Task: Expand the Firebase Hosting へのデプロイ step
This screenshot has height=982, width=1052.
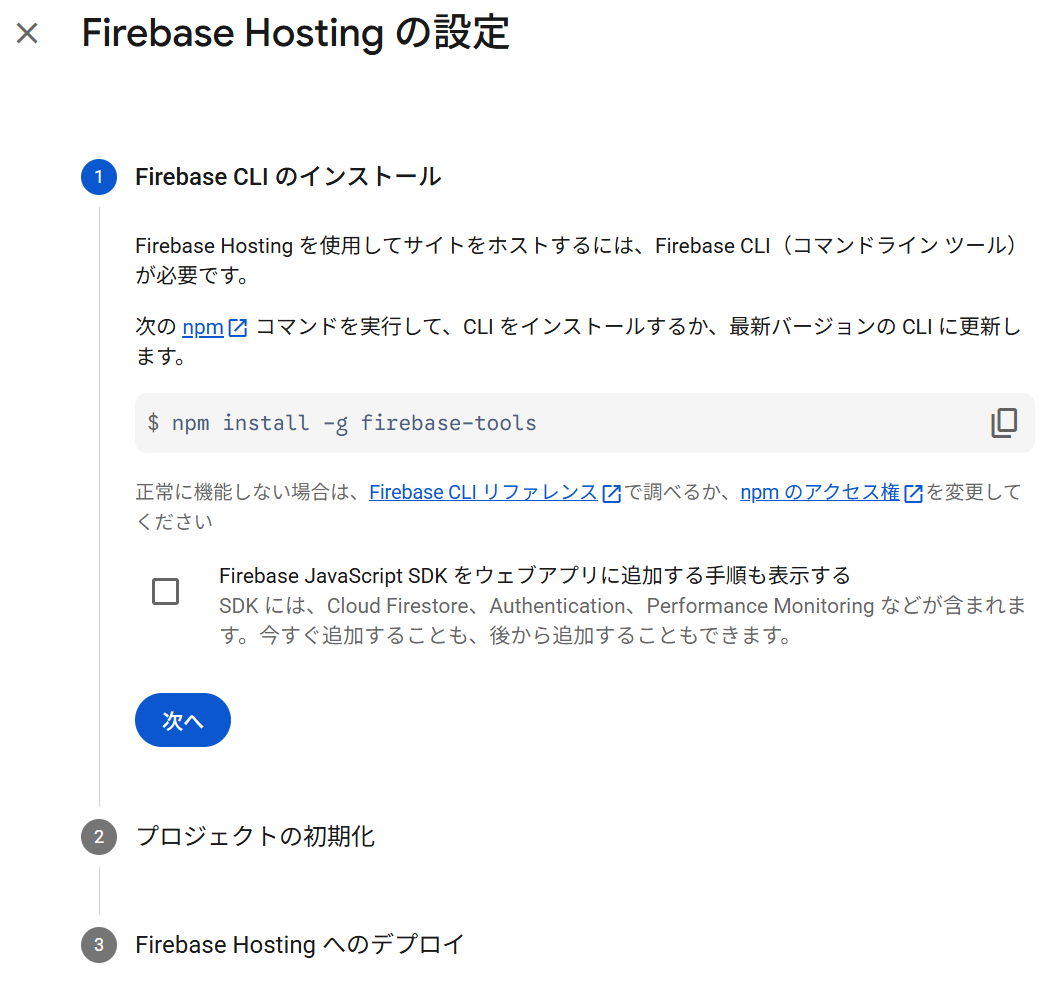Action: [300, 945]
